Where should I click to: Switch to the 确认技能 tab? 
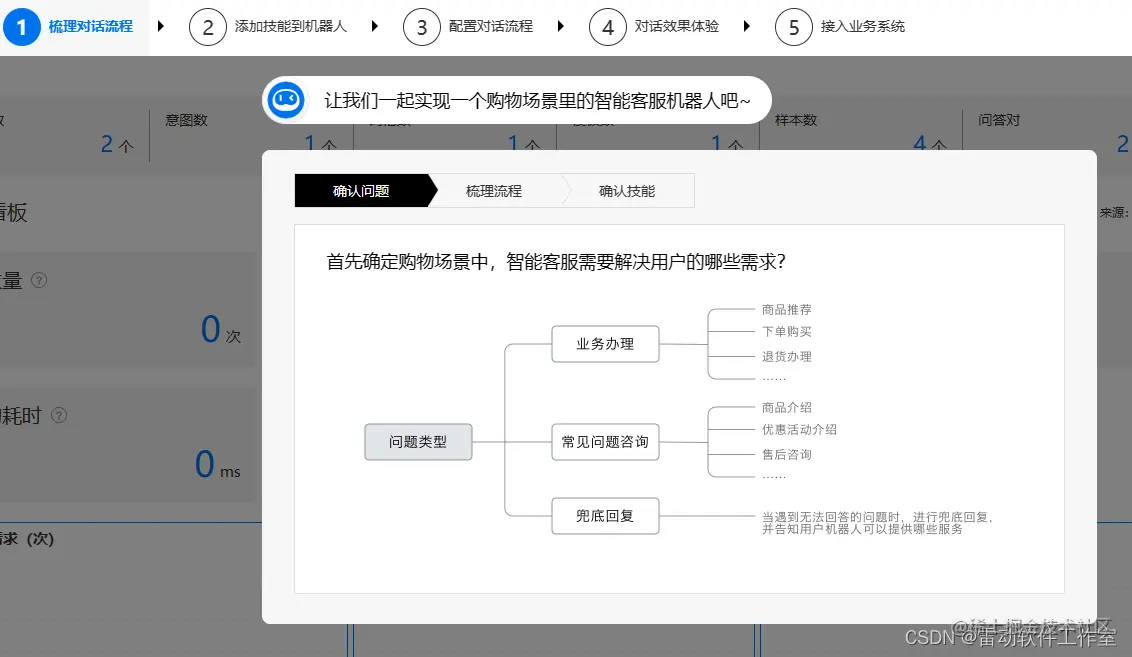point(630,190)
